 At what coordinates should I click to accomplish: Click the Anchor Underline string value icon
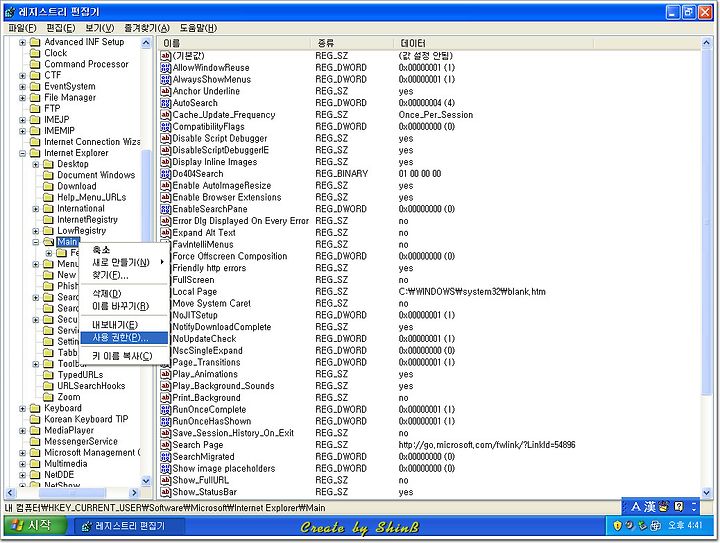tap(165, 91)
